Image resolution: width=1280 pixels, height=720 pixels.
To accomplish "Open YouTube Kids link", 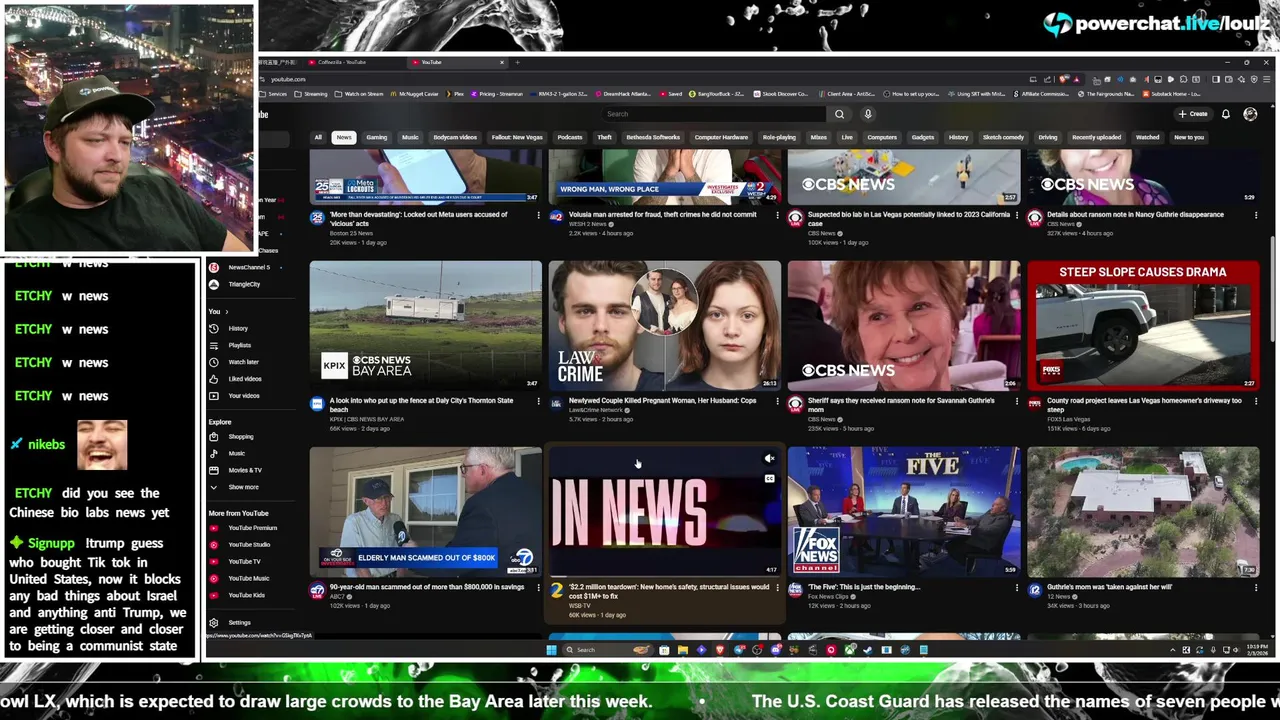I will pyautogui.click(x=246, y=595).
